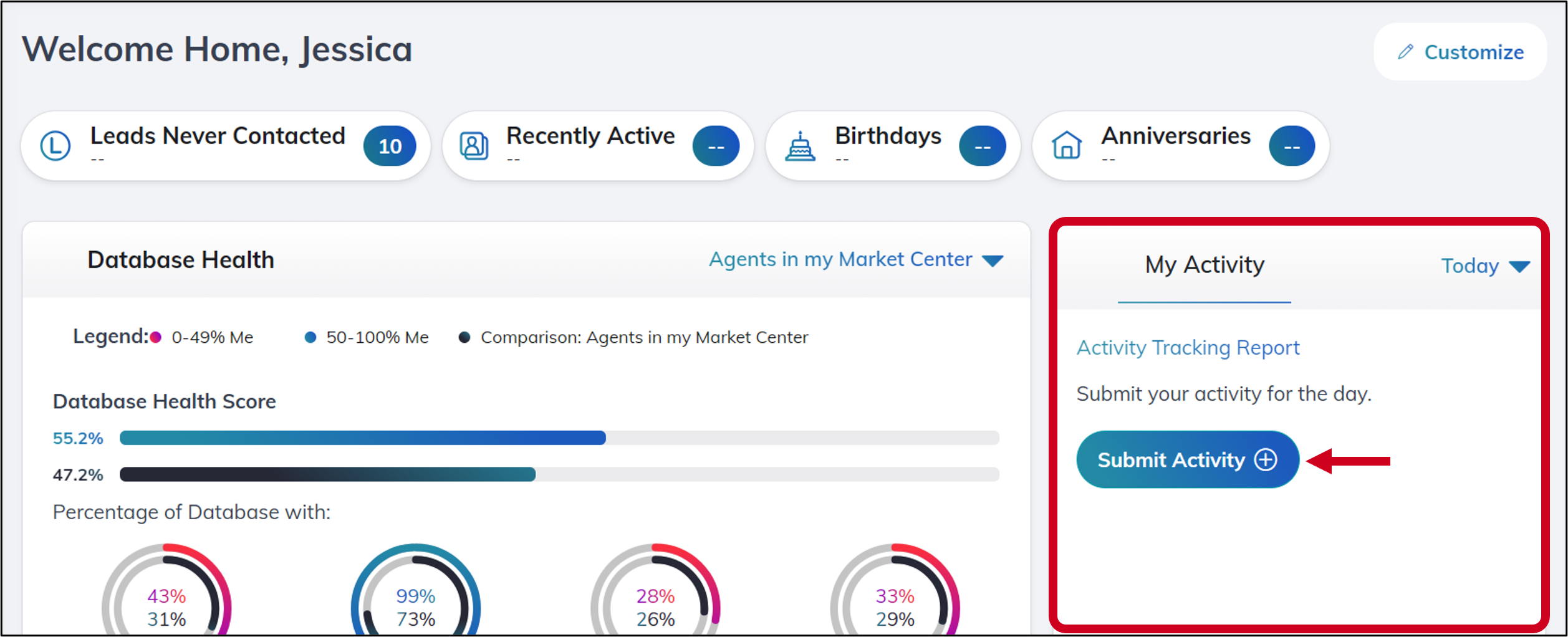Screen dimensions: 1568x637
Task: Click the pencil icon beside Customize
Action: coord(1405,52)
